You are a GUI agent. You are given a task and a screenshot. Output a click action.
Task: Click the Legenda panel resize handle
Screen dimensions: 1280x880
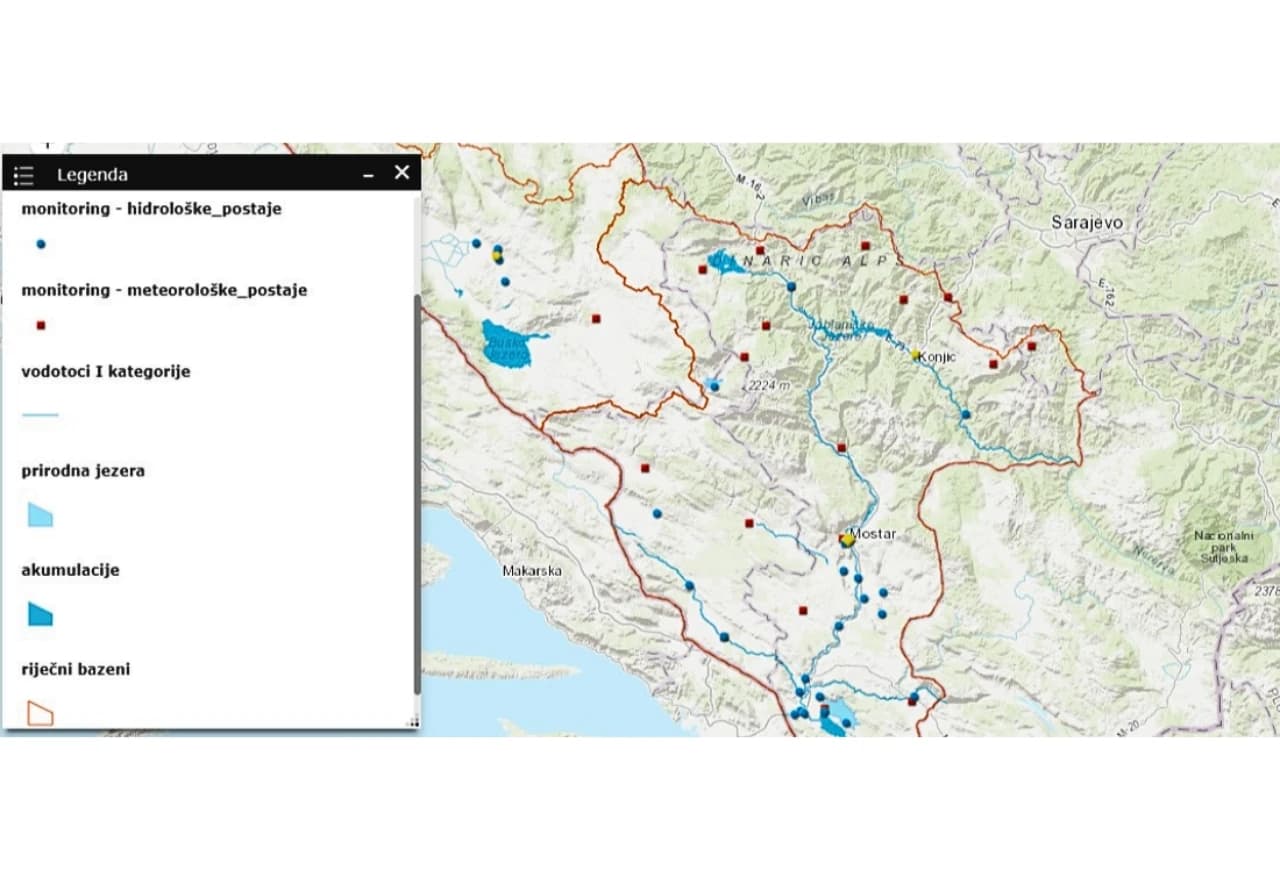(x=412, y=721)
